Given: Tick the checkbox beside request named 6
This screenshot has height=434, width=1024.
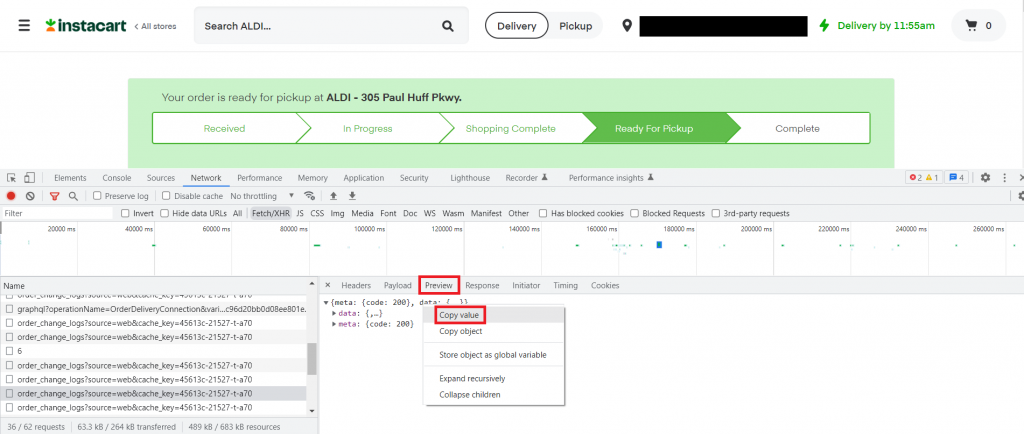Looking at the screenshot, I should [x=10, y=351].
